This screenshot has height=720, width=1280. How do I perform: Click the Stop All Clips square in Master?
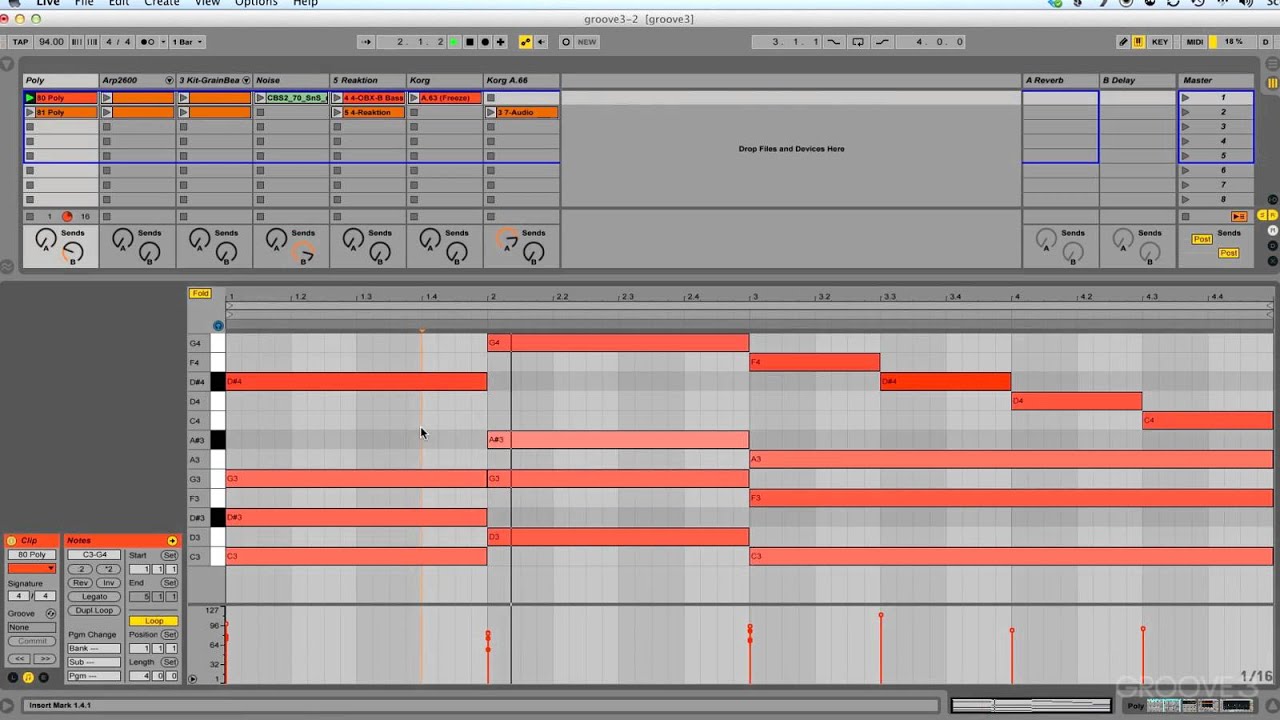(1186, 216)
